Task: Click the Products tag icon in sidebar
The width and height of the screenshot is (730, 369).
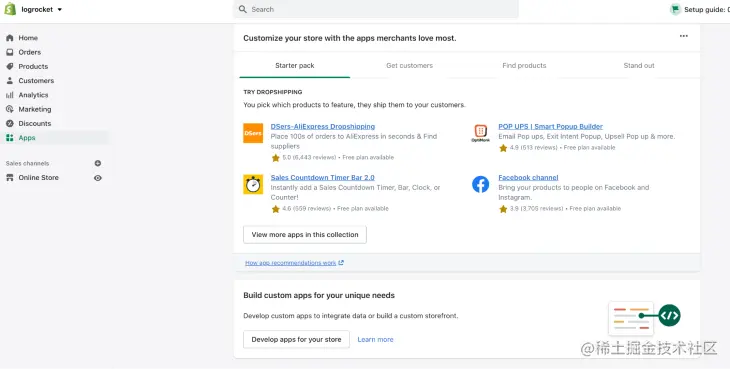Action: [10, 66]
